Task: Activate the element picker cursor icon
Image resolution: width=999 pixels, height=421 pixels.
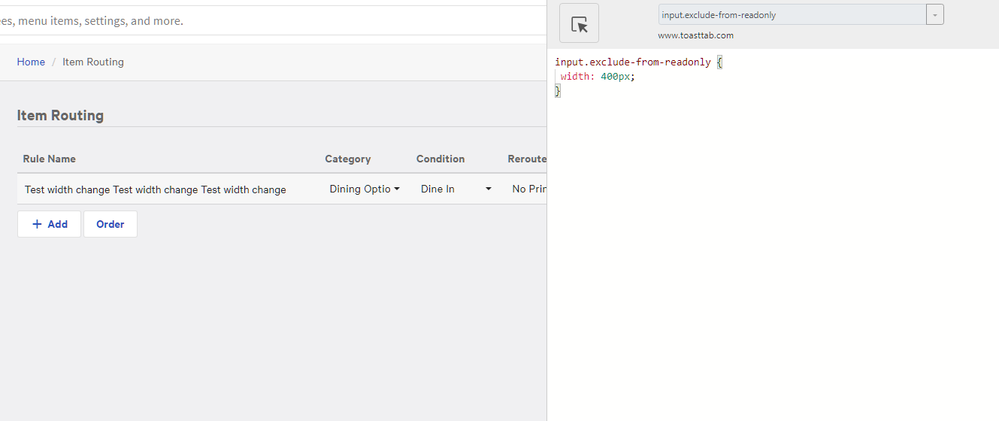Action: pos(578,23)
